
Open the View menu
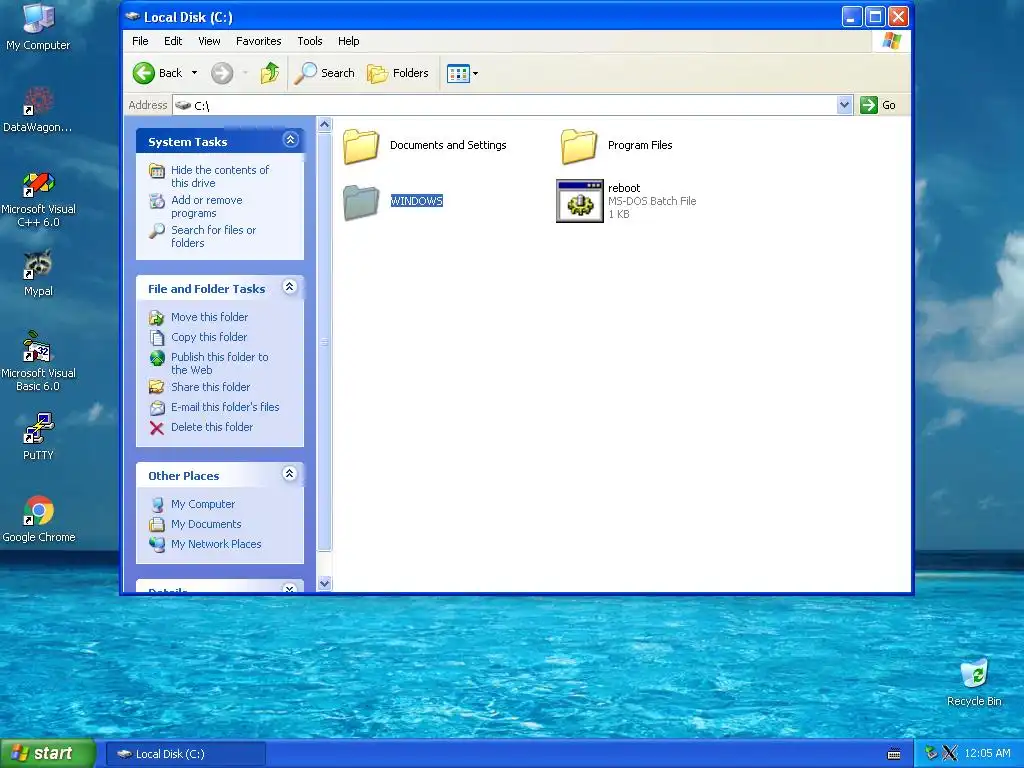coord(209,41)
